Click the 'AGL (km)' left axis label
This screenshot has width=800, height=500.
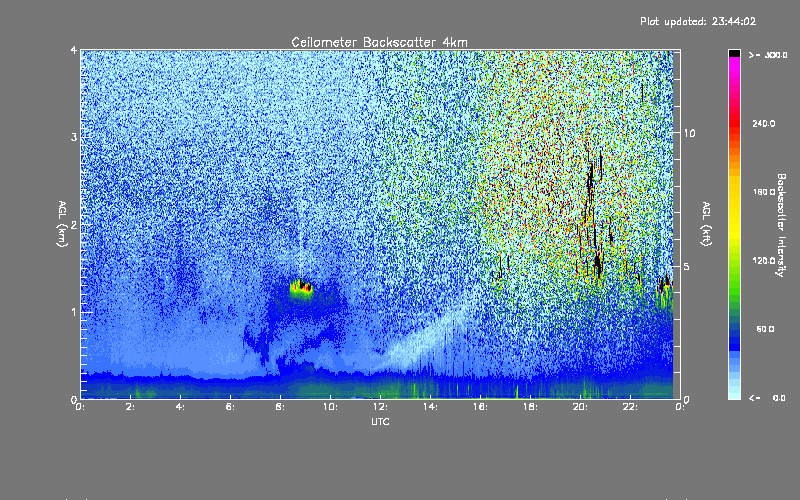[62, 224]
